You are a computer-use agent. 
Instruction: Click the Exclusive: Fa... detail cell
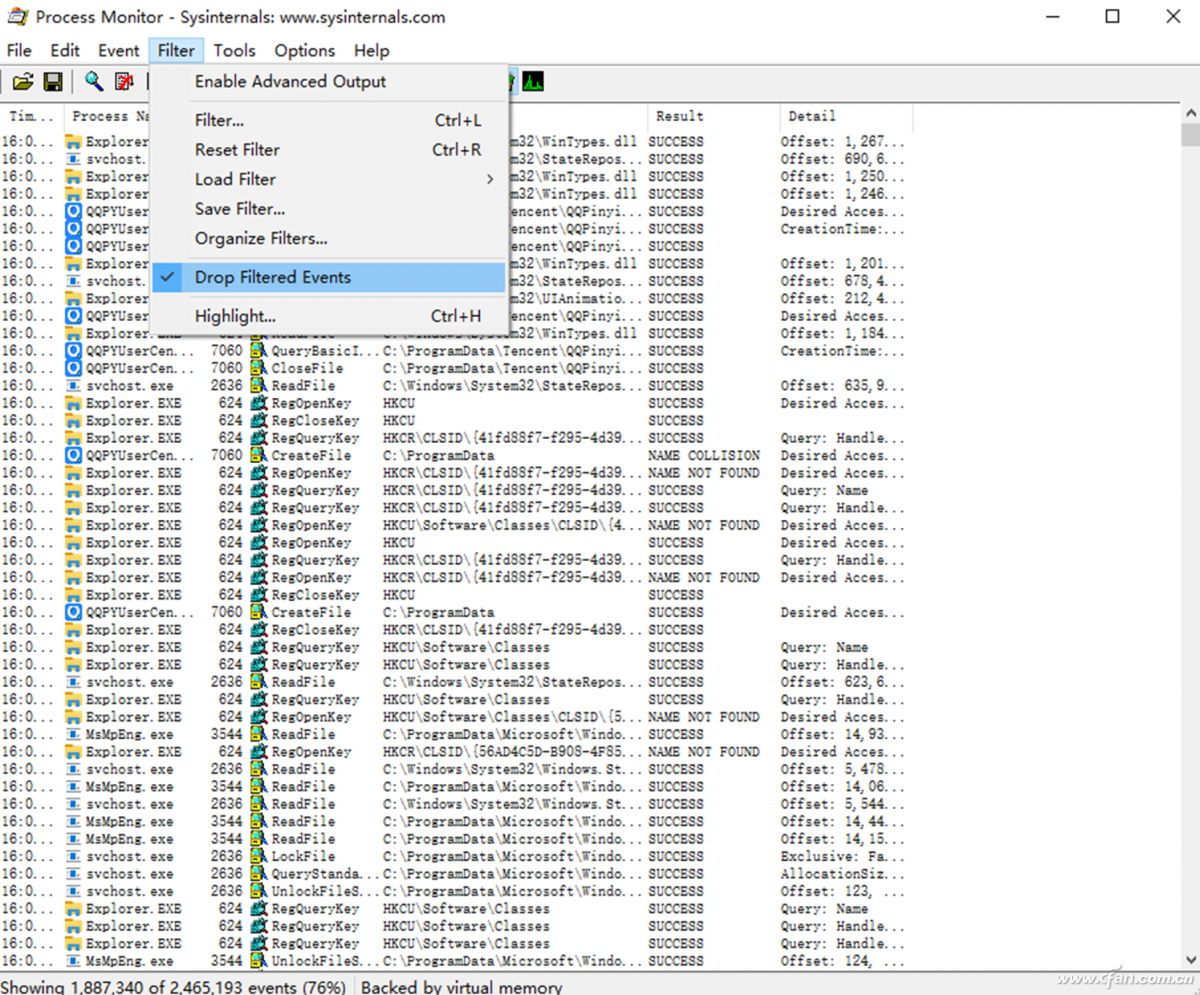coord(843,857)
